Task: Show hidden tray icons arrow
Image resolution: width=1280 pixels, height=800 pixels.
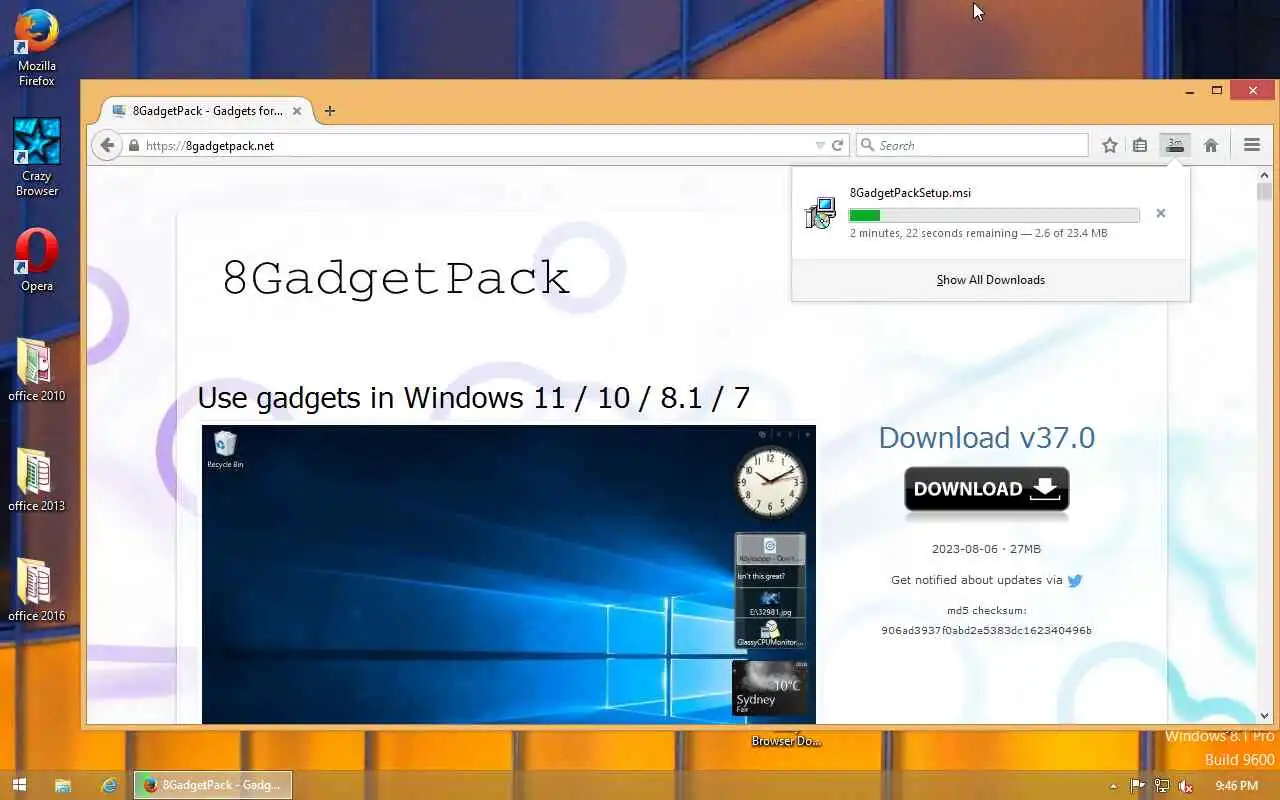Action: (1113, 786)
